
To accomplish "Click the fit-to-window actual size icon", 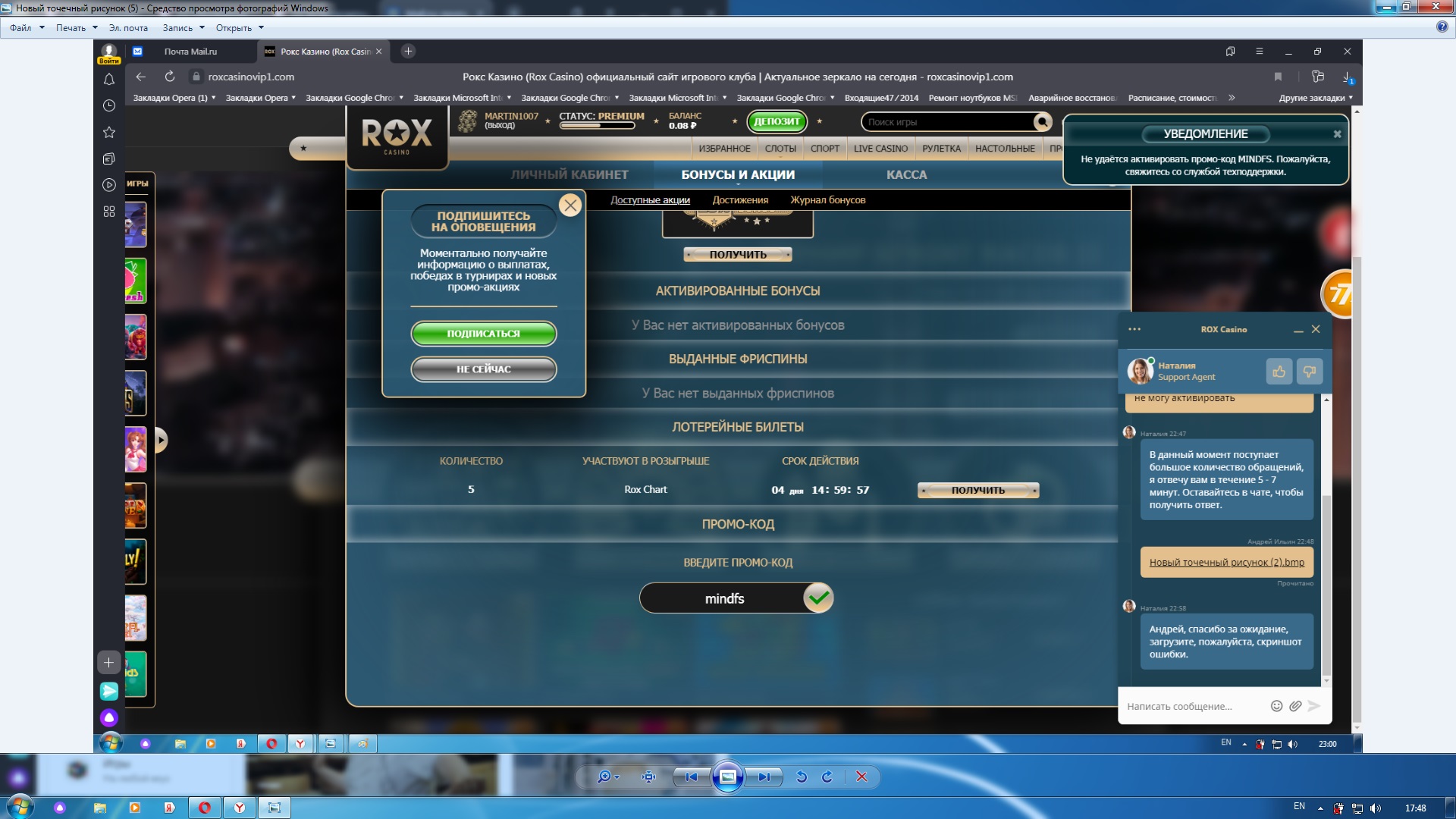I will 648,777.
